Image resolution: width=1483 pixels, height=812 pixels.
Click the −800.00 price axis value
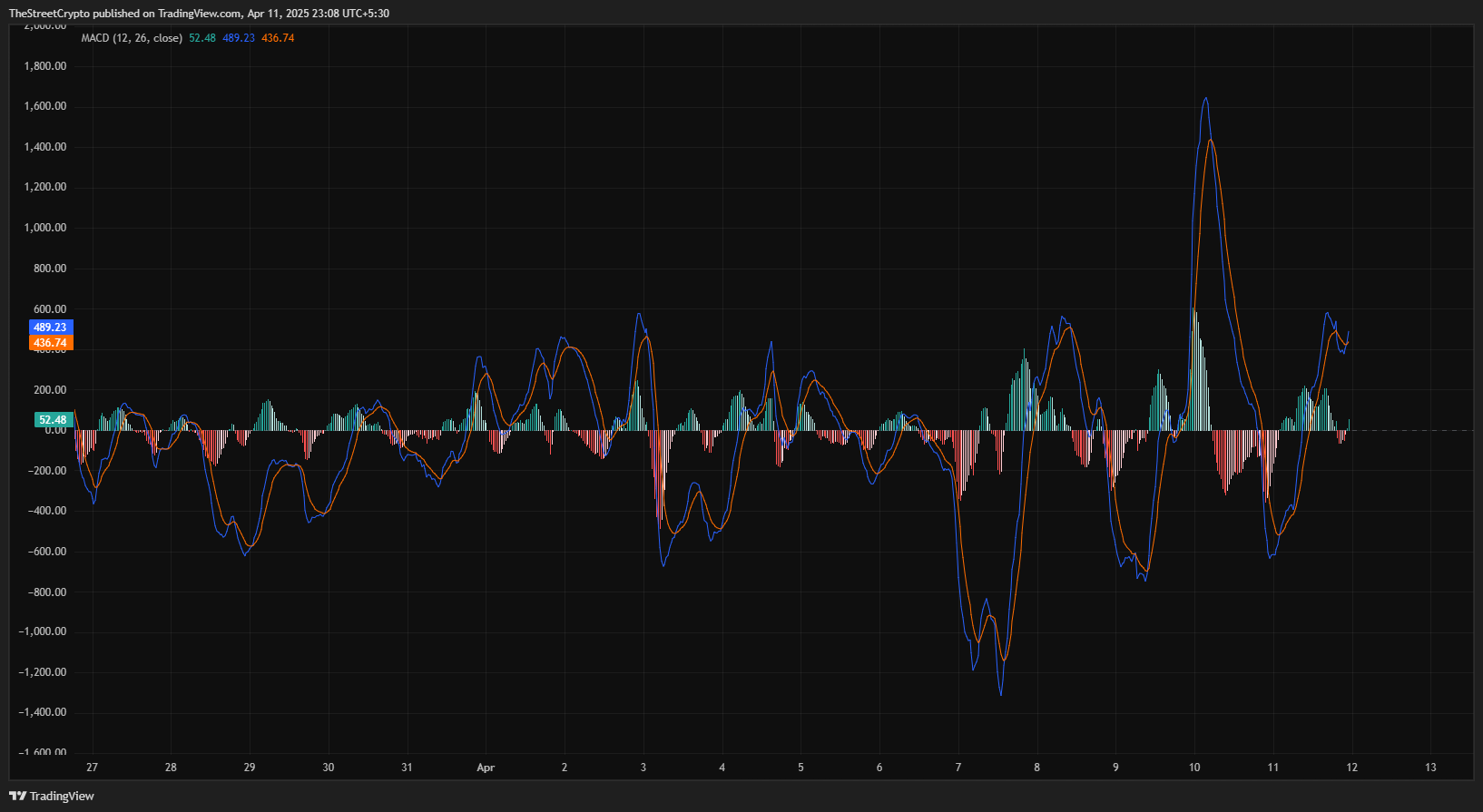[x=46, y=592]
